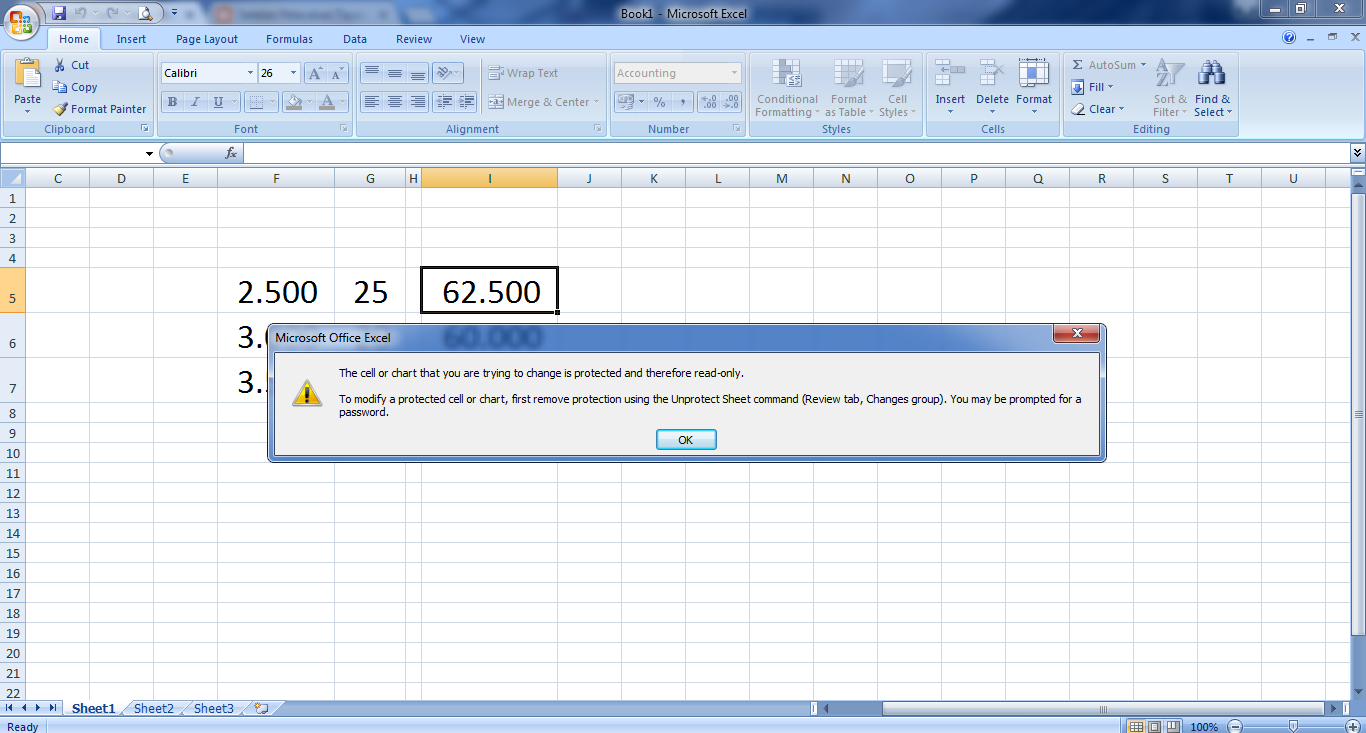1366x733 pixels.
Task: Switch to the Page Layout ribbon tab
Action: point(207,39)
